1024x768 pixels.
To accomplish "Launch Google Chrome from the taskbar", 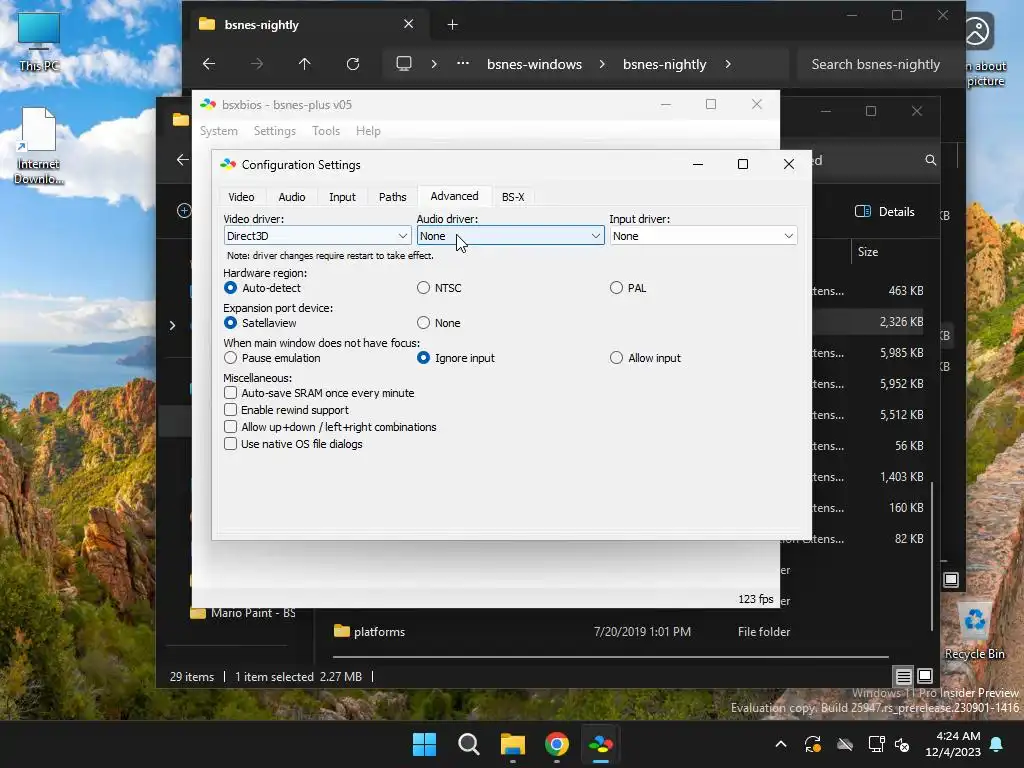I will click(556, 744).
